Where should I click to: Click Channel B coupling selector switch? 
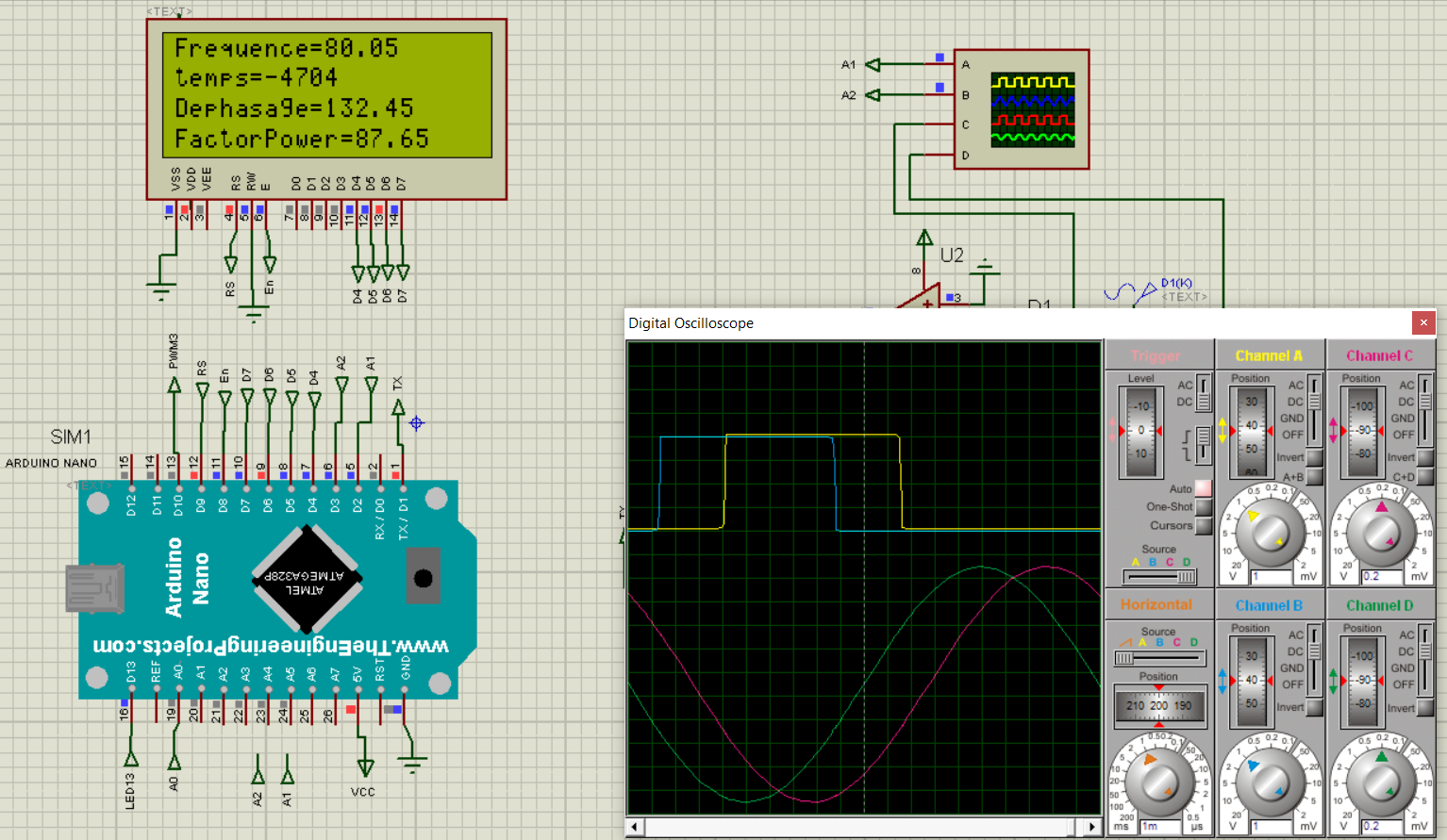point(1314,660)
